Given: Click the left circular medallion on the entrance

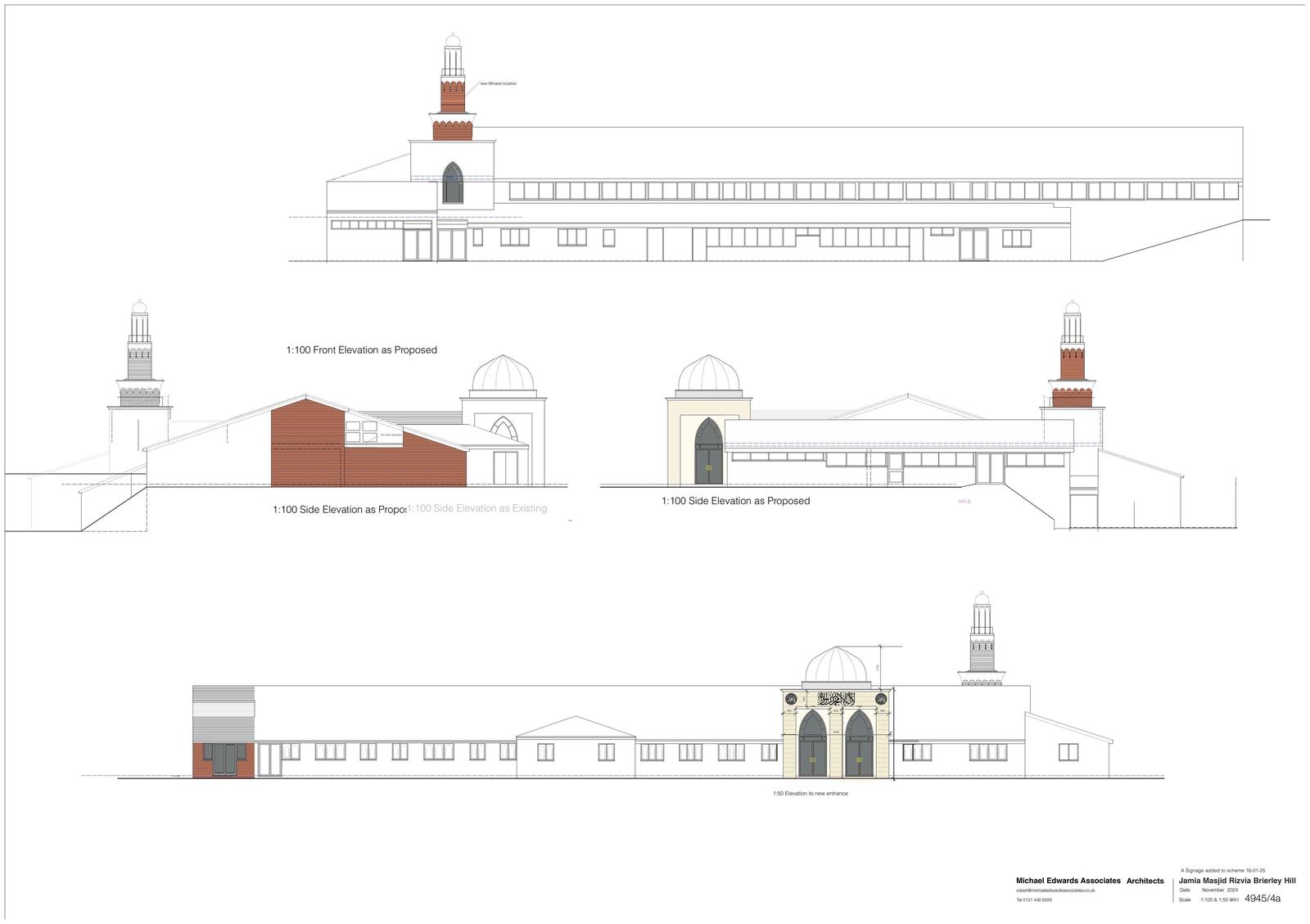Looking at the screenshot, I should coord(792,699).
